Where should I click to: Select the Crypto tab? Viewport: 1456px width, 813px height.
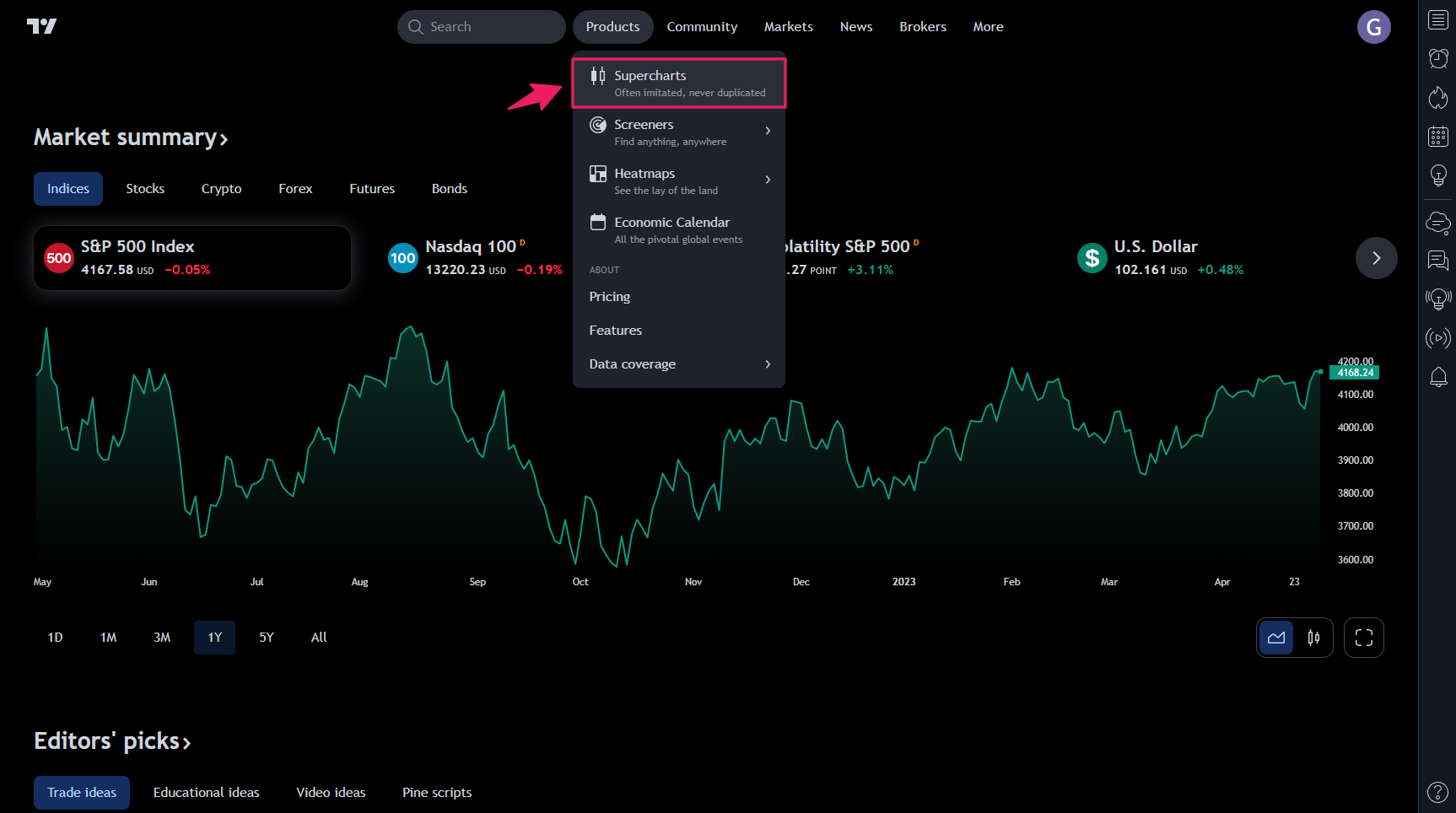pyautogui.click(x=222, y=189)
